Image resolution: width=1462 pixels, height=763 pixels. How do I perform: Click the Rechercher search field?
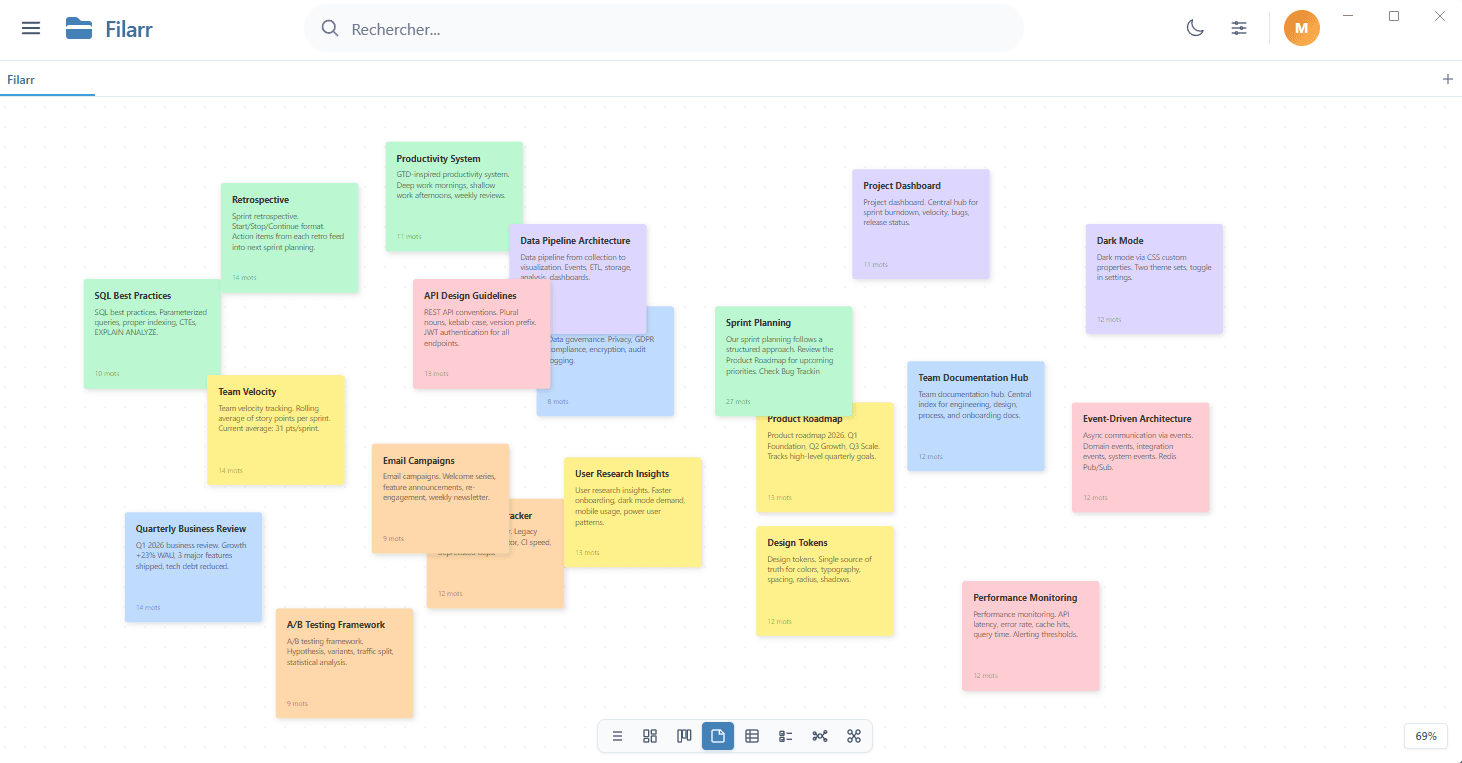[x=664, y=29]
